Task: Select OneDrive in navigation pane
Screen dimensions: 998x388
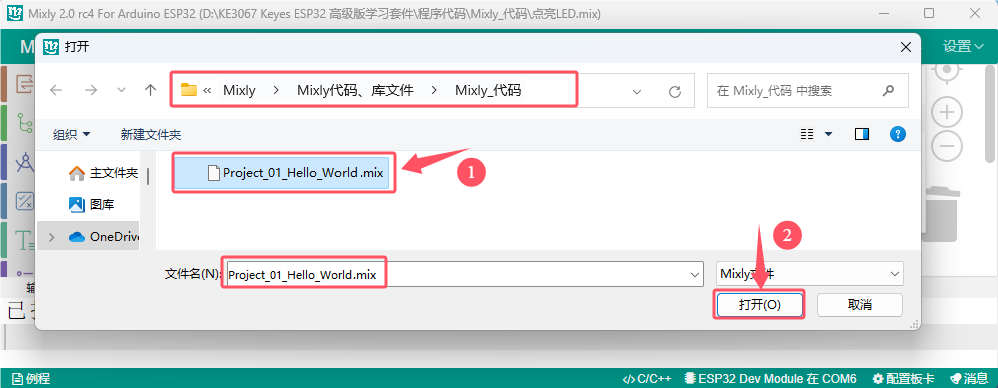Action: coord(104,237)
